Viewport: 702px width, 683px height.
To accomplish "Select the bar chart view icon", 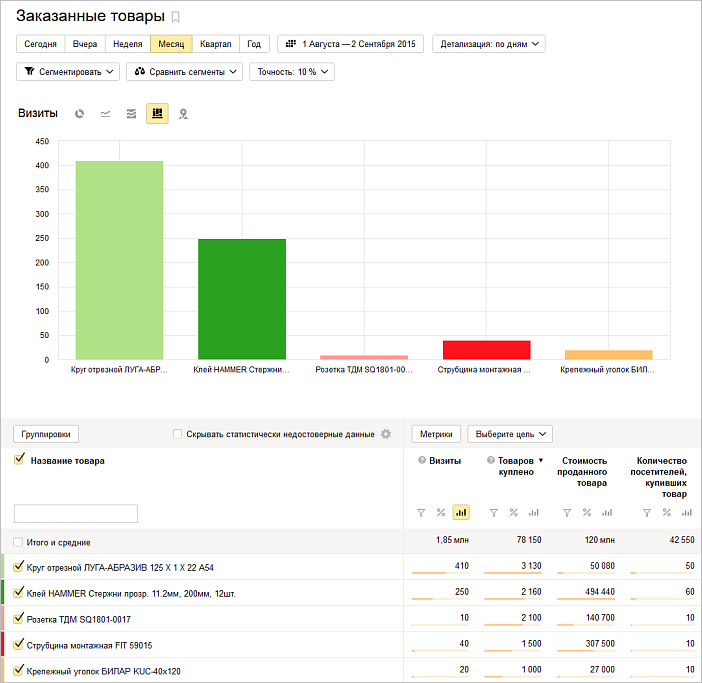I will [157, 114].
